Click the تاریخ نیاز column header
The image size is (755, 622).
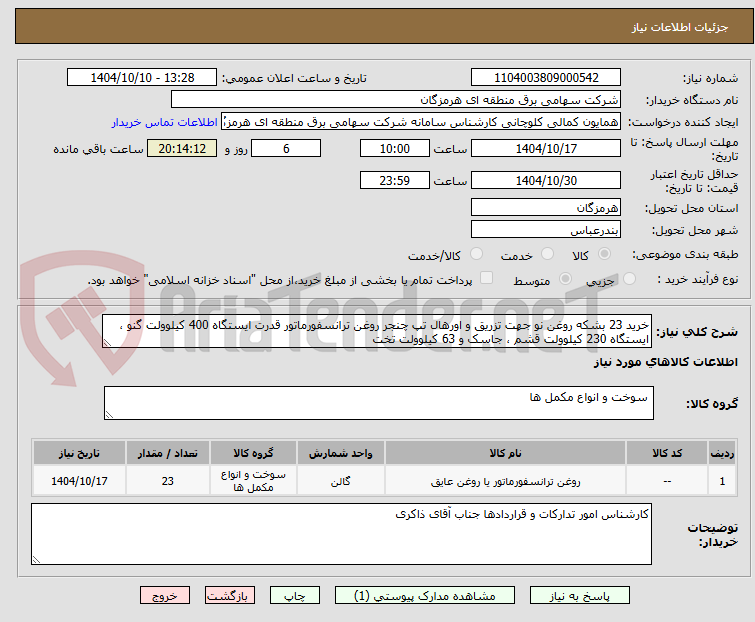(x=79, y=453)
